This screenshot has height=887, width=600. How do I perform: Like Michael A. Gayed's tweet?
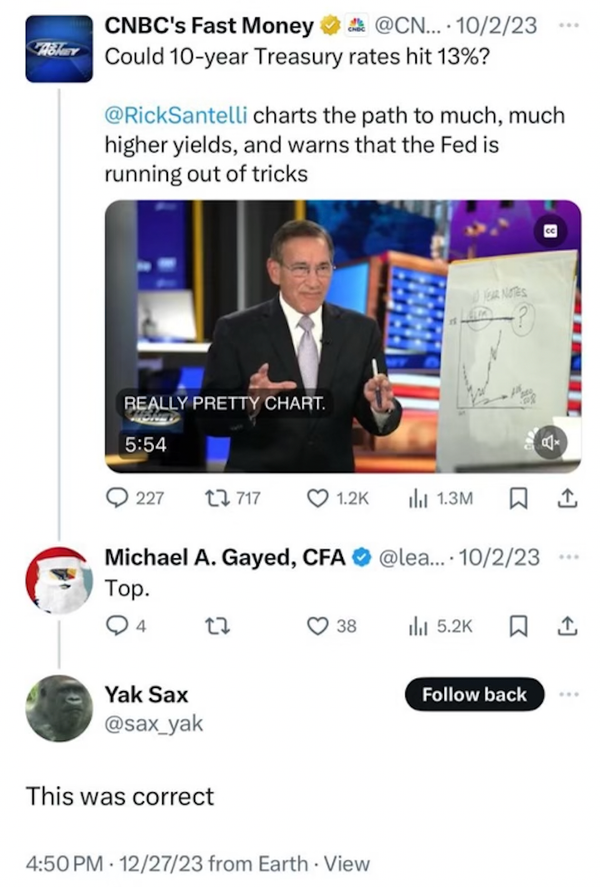pyautogui.click(x=331, y=626)
